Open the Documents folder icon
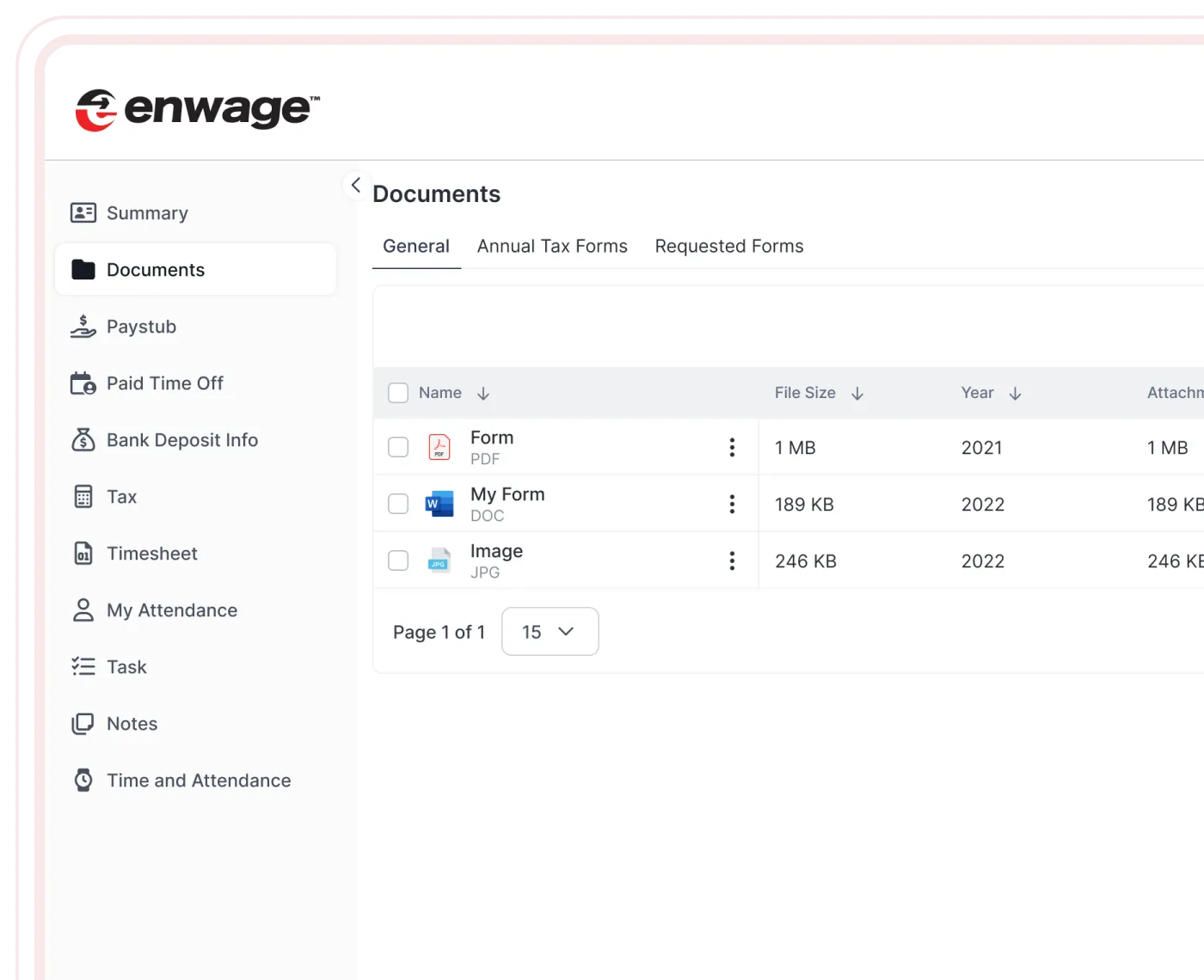Viewport: 1204px width, 980px height. point(82,269)
